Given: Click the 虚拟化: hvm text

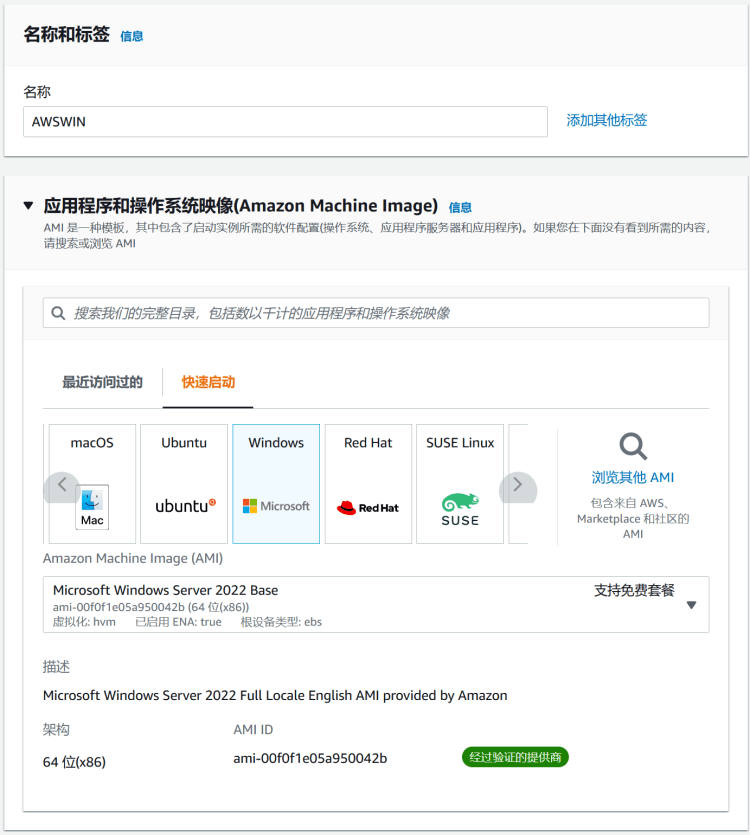Looking at the screenshot, I should point(84,622).
